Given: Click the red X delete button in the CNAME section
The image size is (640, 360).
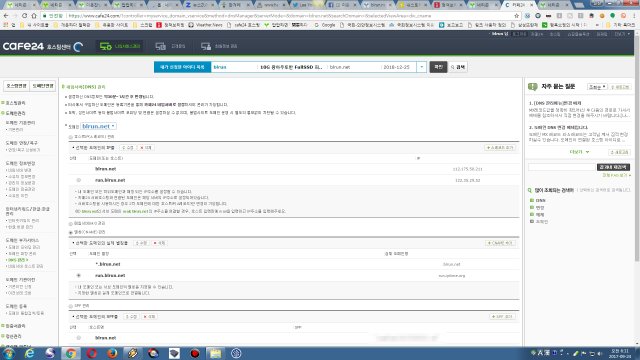Looking at the screenshot, I should (159, 243).
